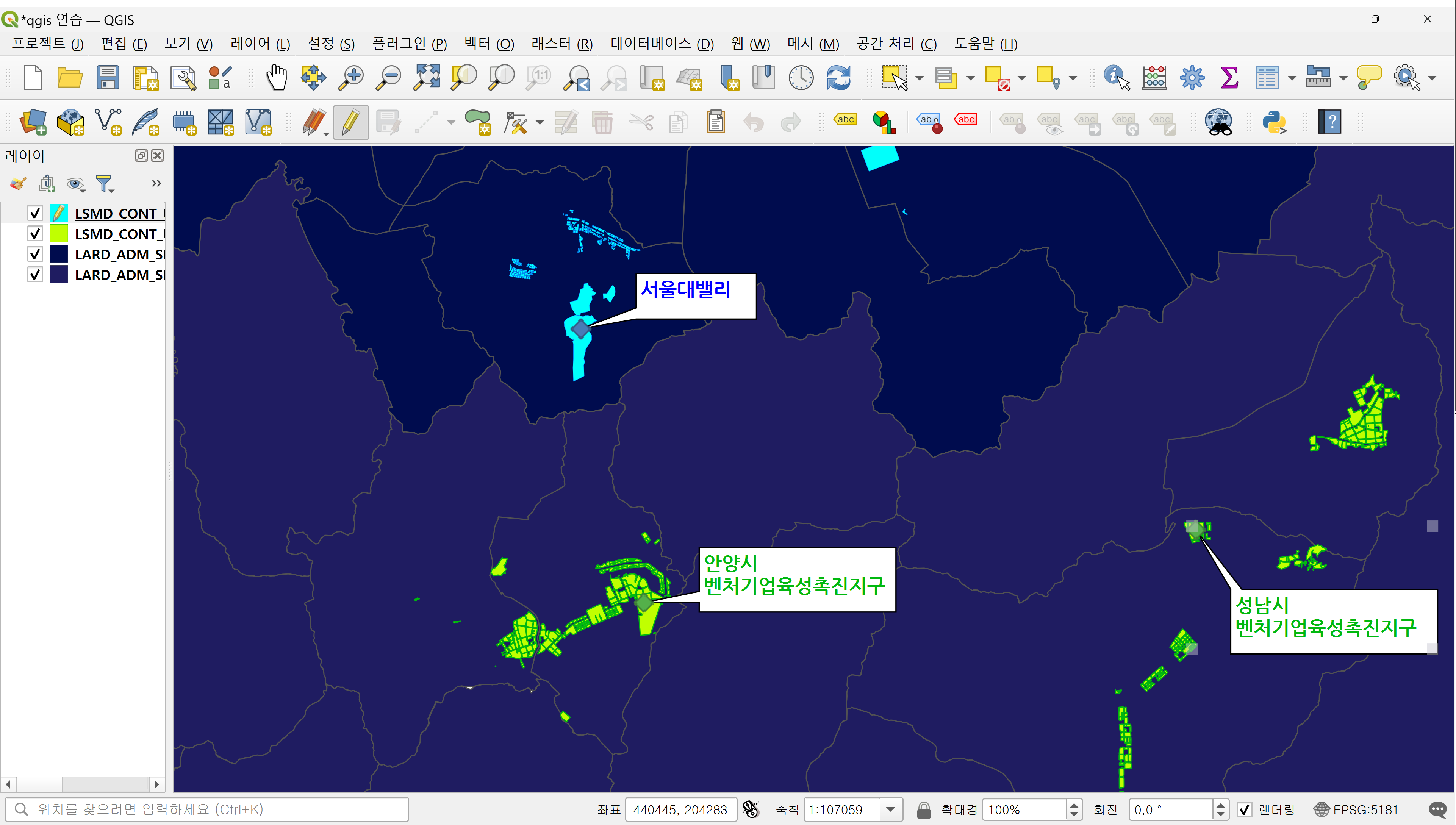Screen dimensions: 1456x825
Task: Open the Statistical Summary sigma icon
Action: tap(1229, 77)
